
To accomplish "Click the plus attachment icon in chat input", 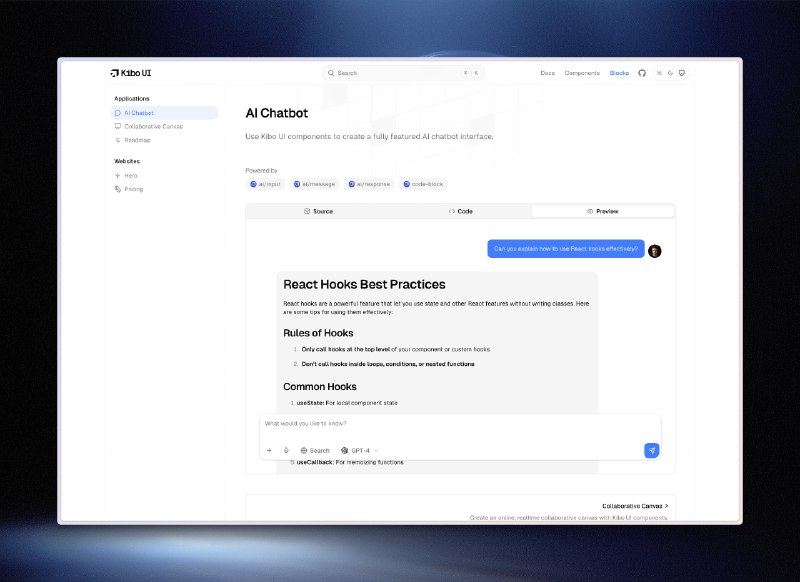I will tap(269, 450).
